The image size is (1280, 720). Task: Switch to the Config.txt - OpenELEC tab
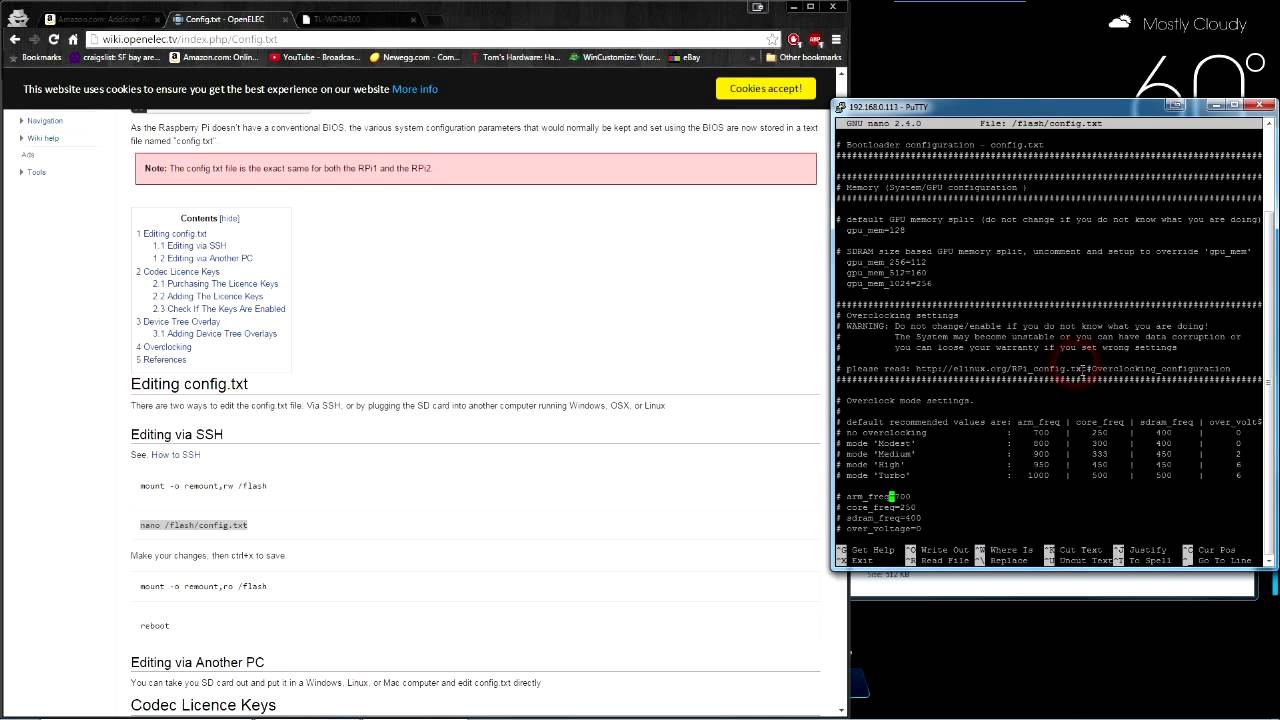(232, 19)
